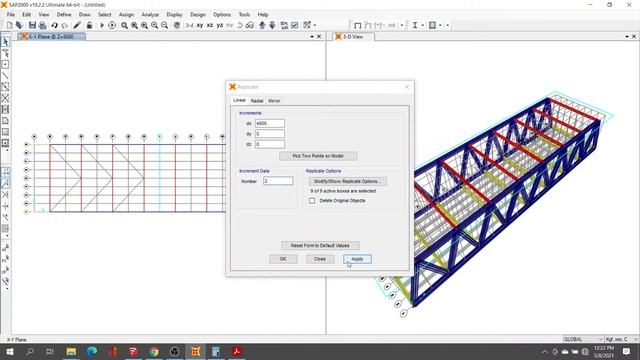Click the dx increment input field
Viewport: 640px width, 360px height.
tap(270, 123)
